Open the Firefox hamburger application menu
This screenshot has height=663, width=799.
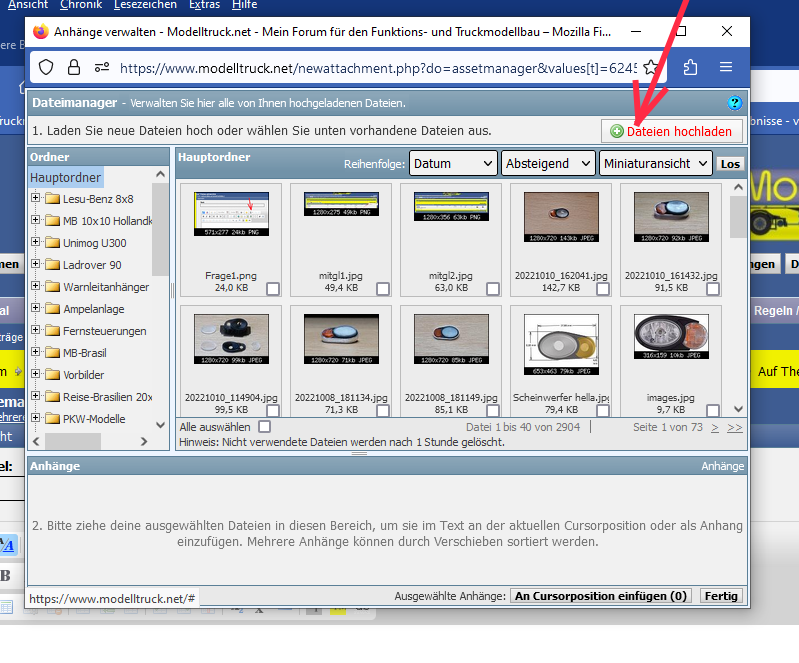tap(726, 67)
